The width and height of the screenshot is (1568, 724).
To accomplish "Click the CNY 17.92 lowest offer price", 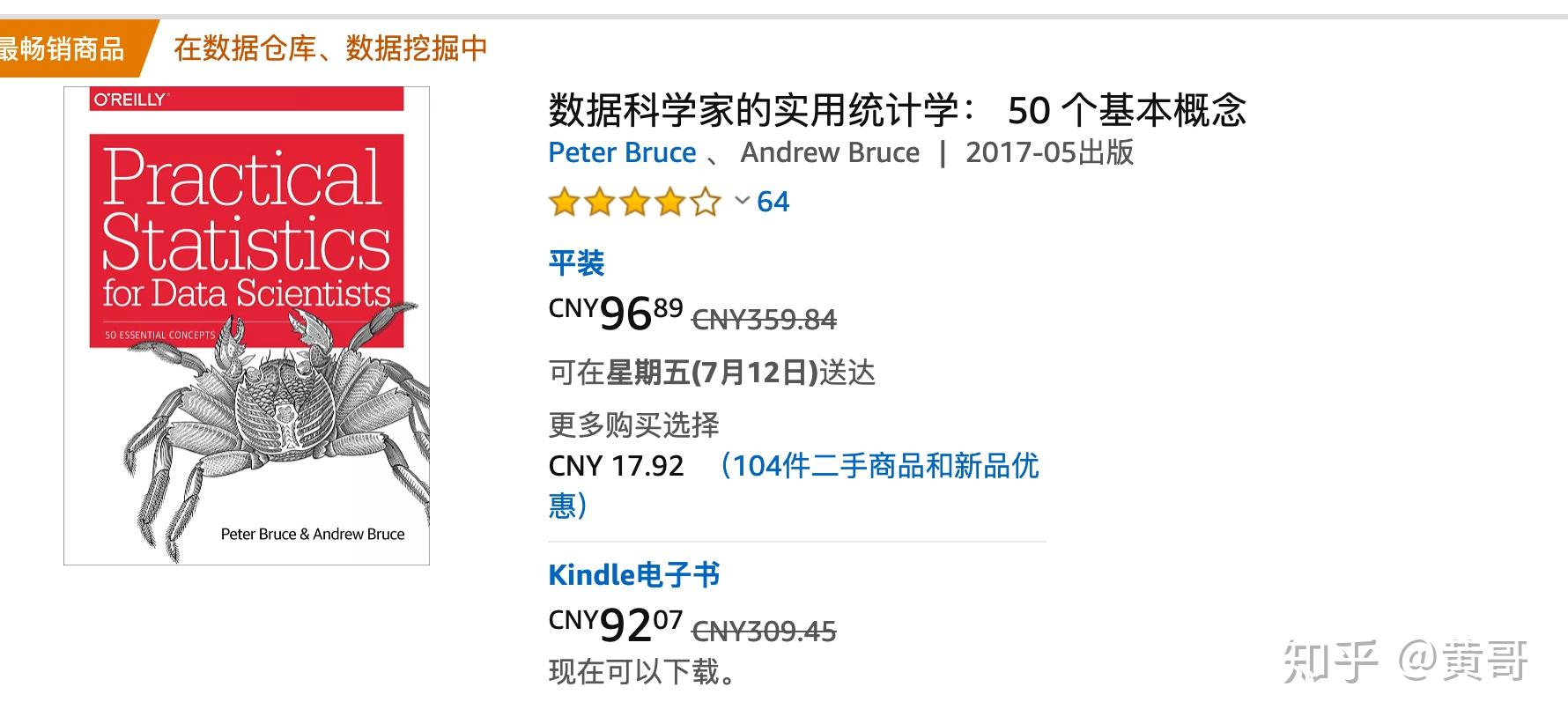I will 616,466.
